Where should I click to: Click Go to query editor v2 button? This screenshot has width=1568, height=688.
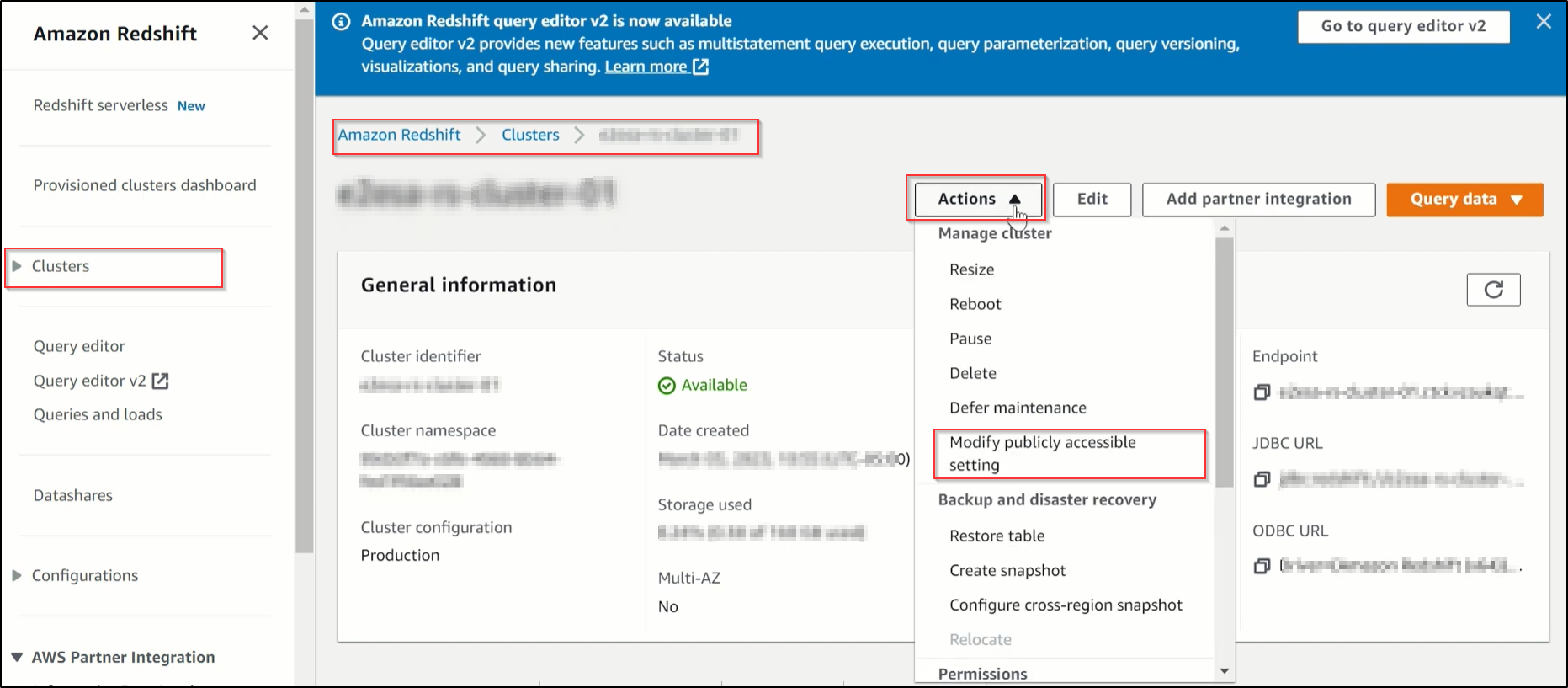point(1403,26)
